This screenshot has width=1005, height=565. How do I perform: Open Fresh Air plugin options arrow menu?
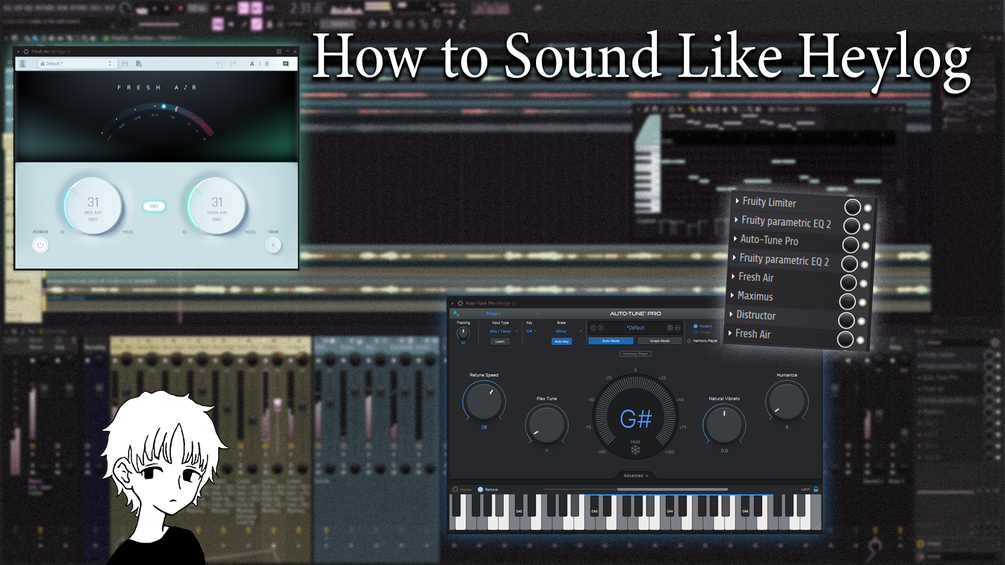tap(18, 51)
